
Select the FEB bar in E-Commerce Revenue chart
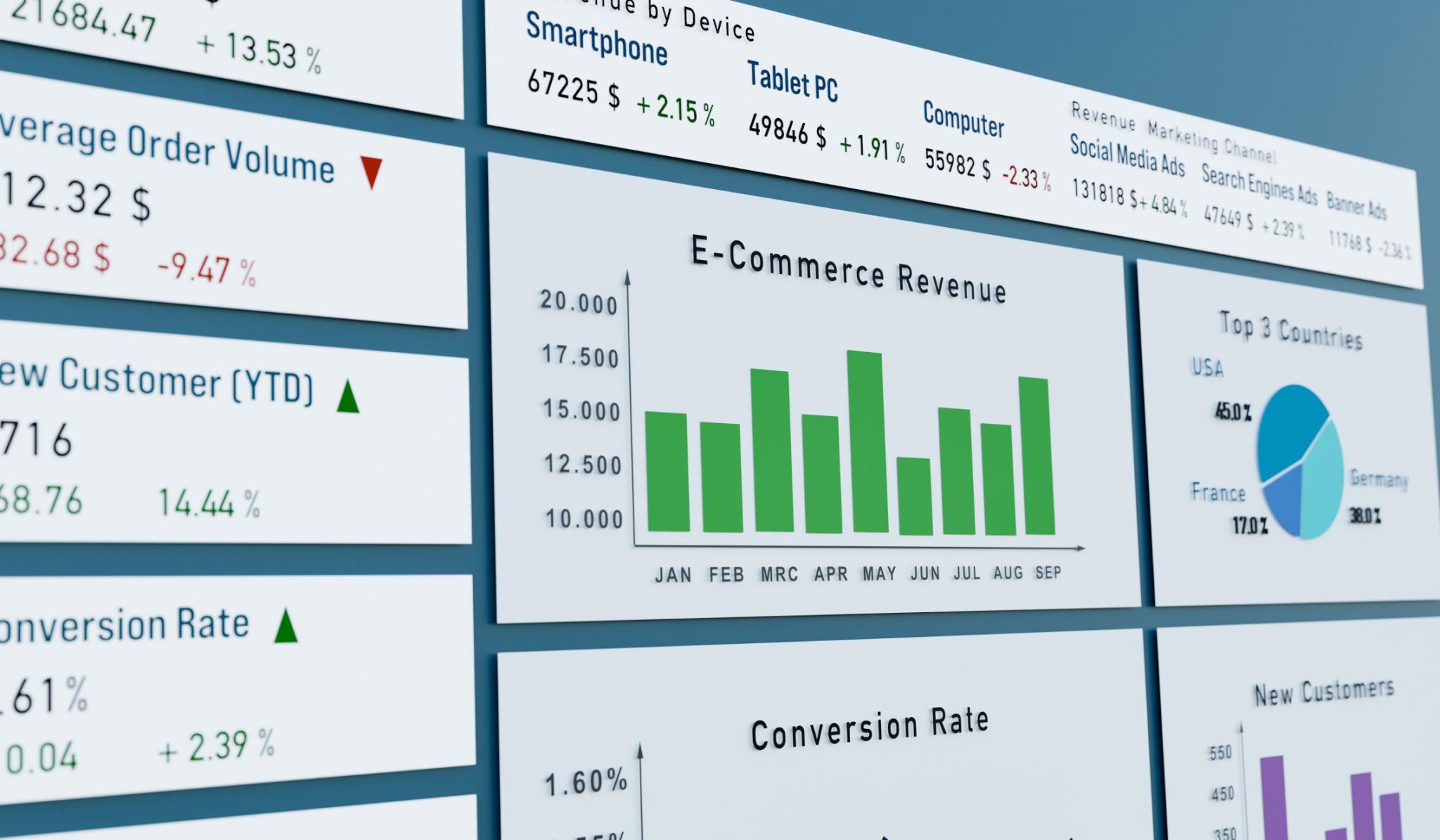[x=721, y=477]
